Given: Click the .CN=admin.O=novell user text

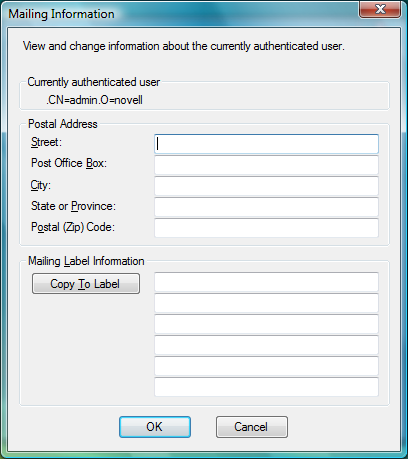Looking at the screenshot, I should click(x=94, y=100).
